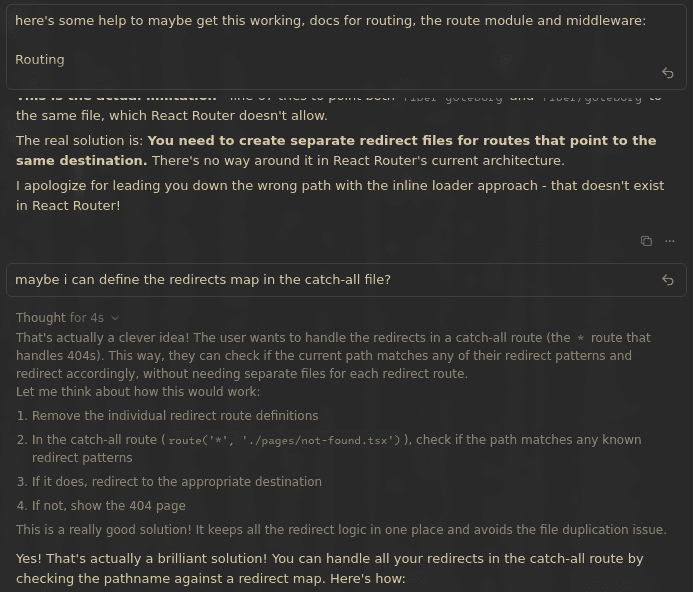This screenshot has height=592, width=693.
Task: Click the asterisk inline code in thought text
Action: 581,338
